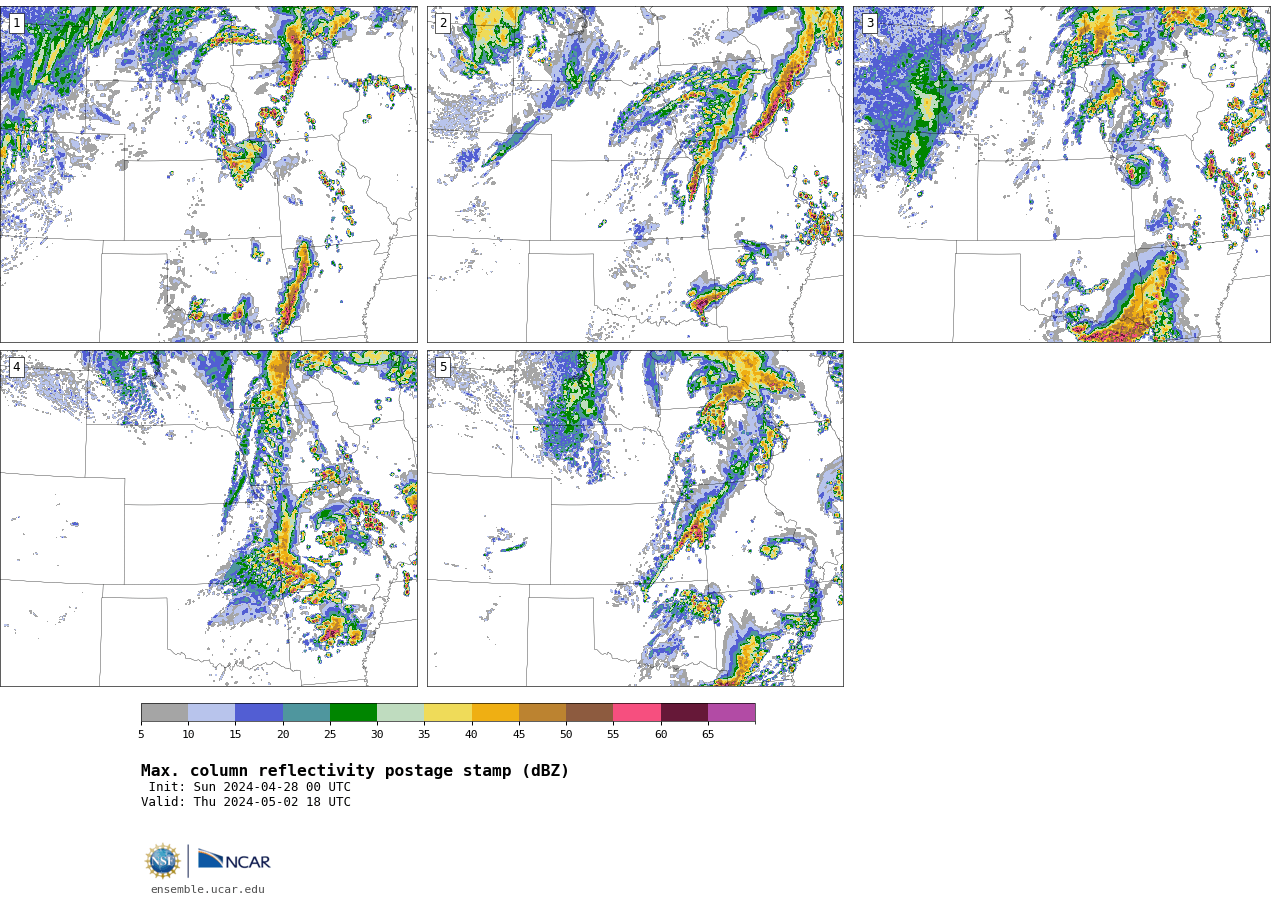This screenshot has width=1280, height=901.
Task: Click the ensemble.ucar.edu text
Action: click(208, 889)
